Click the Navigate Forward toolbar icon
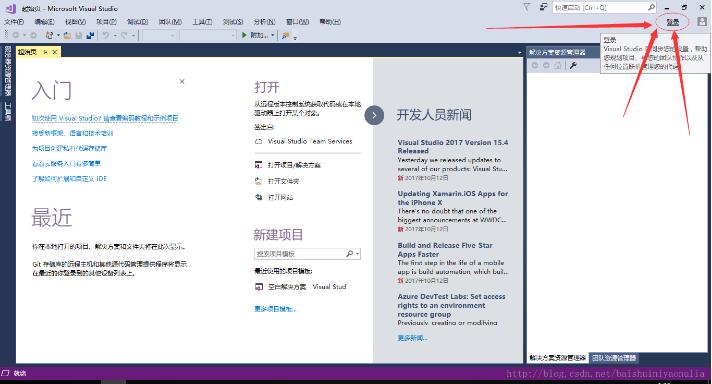Screen dimensions: 712x384 (x=33, y=35)
